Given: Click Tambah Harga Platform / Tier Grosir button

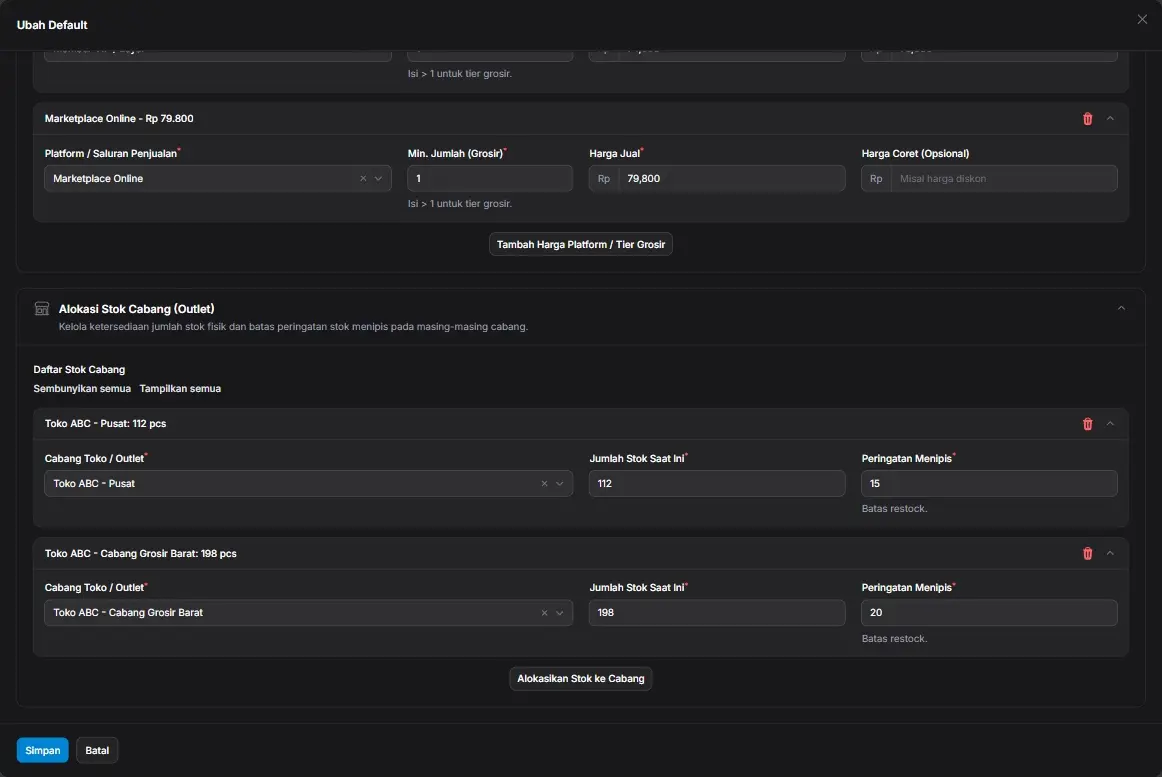Looking at the screenshot, I should point(581,245).
